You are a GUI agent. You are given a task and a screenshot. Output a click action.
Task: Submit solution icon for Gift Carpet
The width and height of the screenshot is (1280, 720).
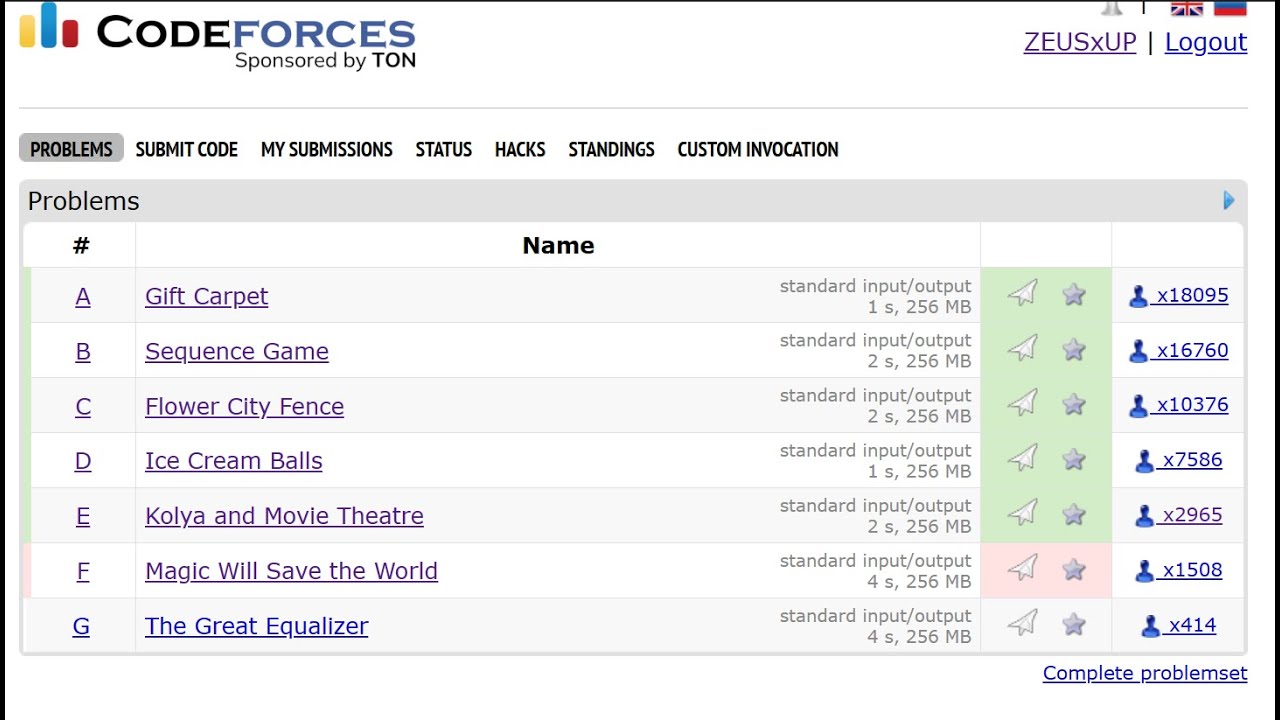[1022, 293]
